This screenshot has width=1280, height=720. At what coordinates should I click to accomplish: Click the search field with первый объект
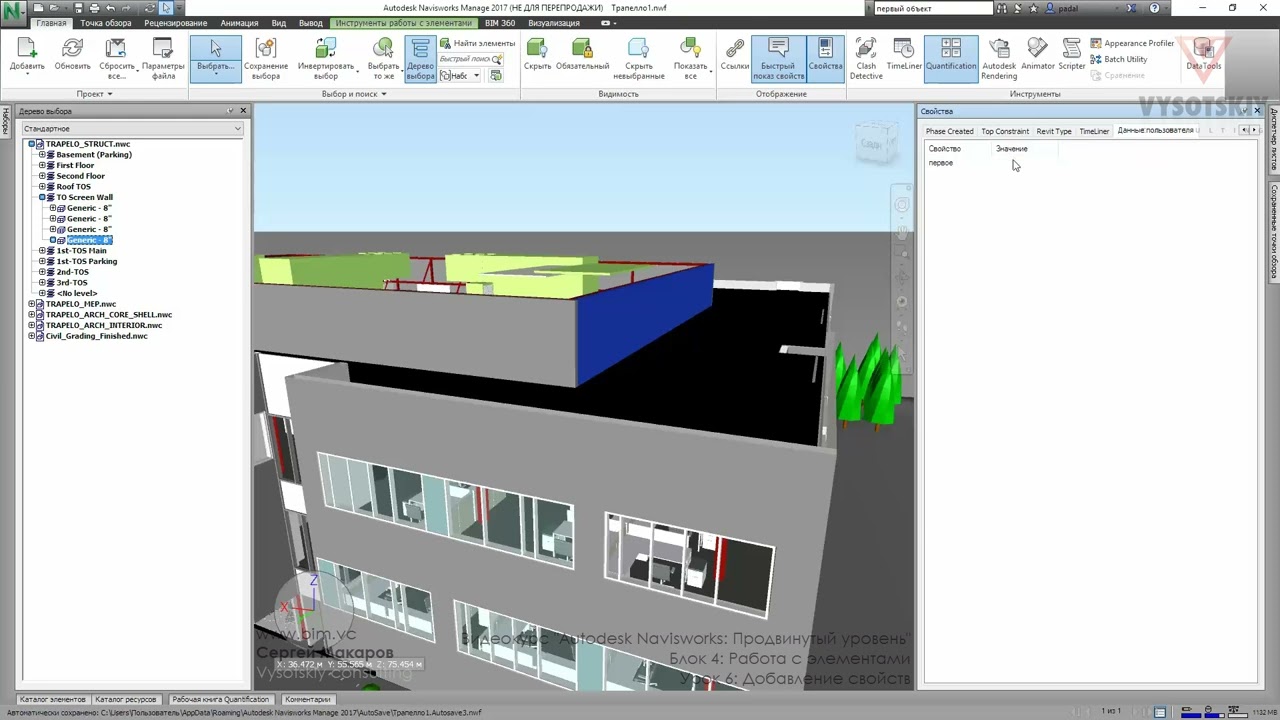[933, 8]
